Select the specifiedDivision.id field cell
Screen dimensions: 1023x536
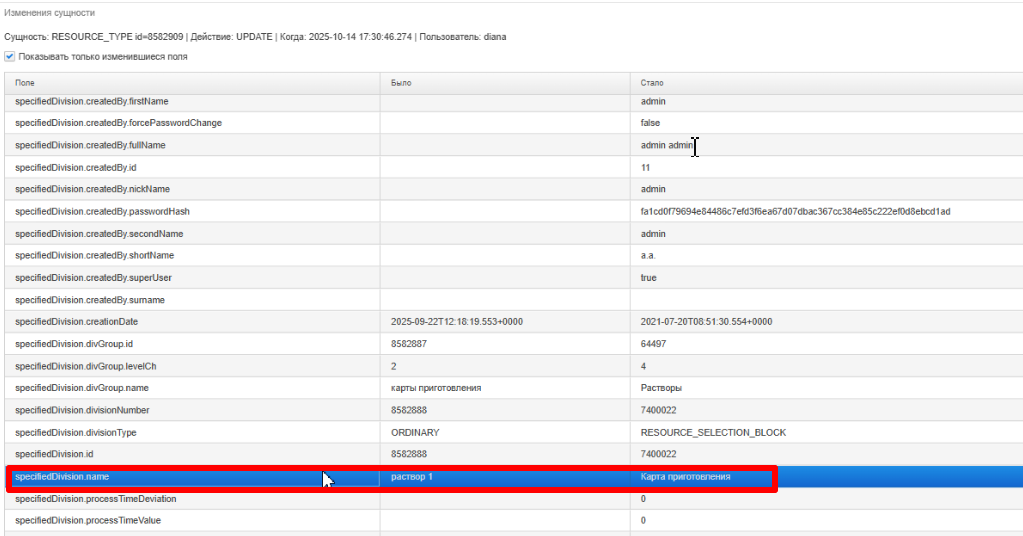click(192, 454)
